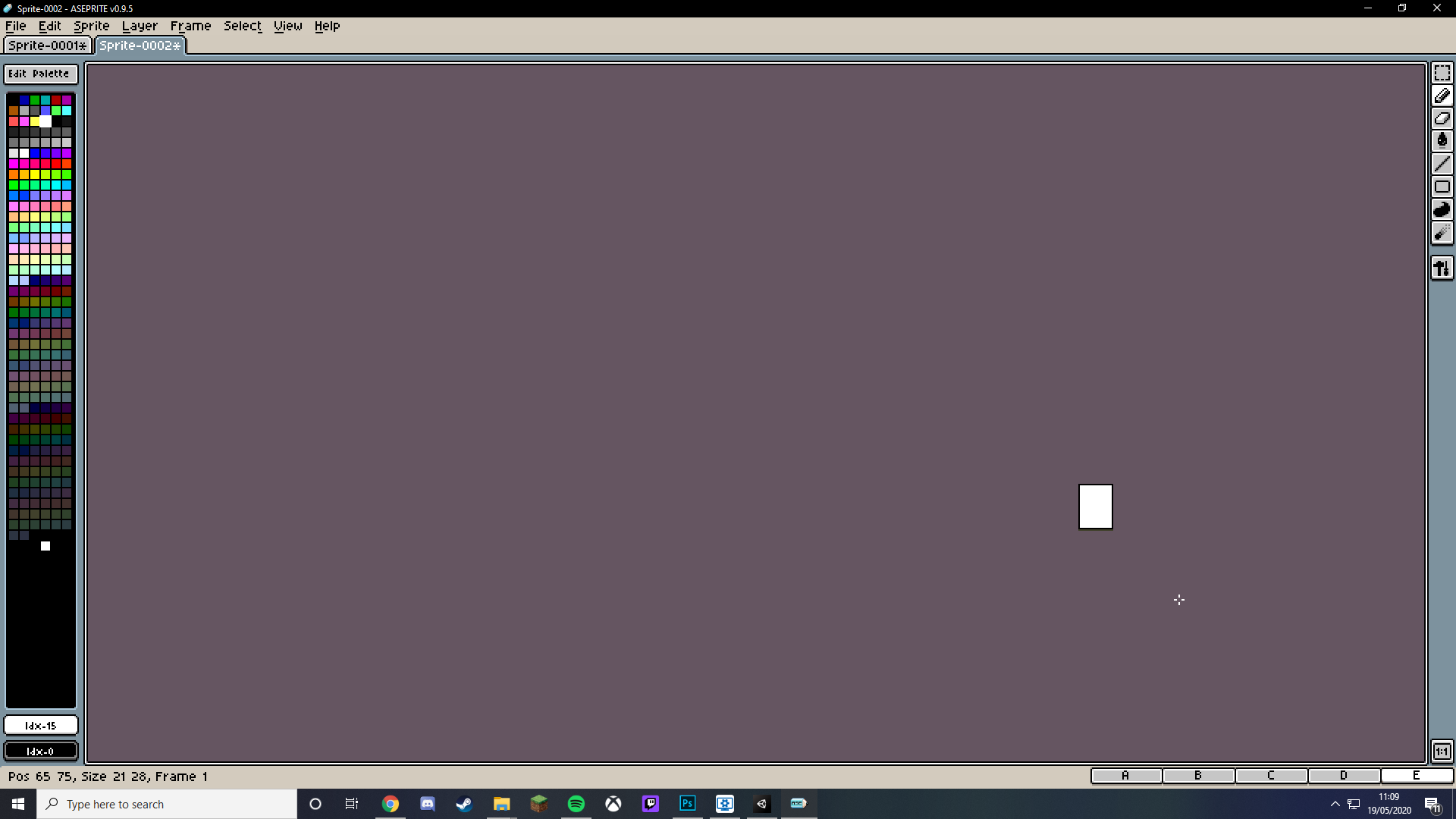Open the Edit menu

pyautogui.click(x=50, y=26)
